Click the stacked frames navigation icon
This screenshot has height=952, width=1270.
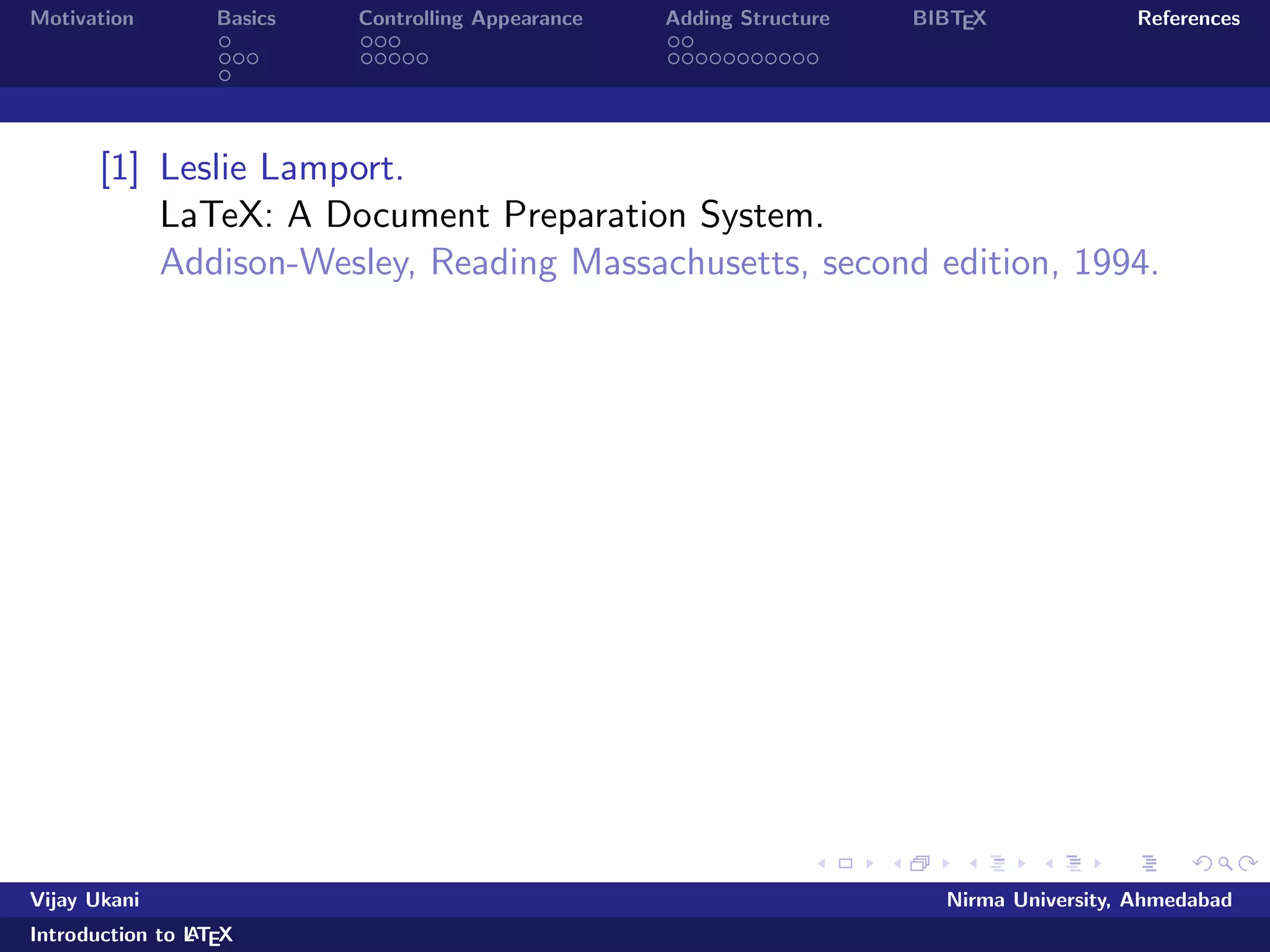coord(920,863)
